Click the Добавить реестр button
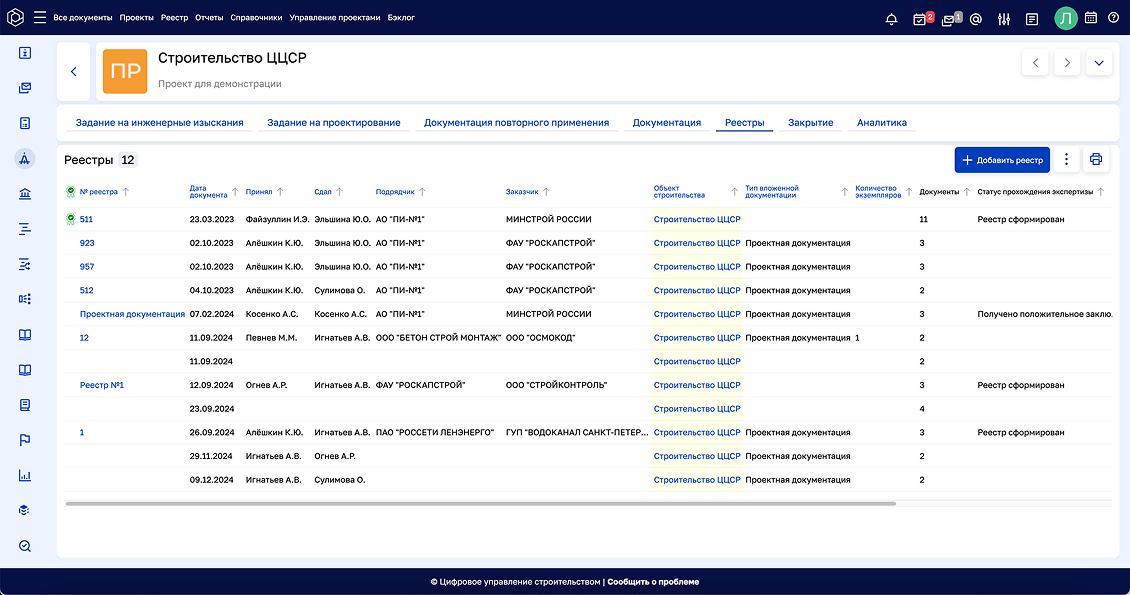The height and width of the screenshot is (595, 1130). pos(1001,160)
